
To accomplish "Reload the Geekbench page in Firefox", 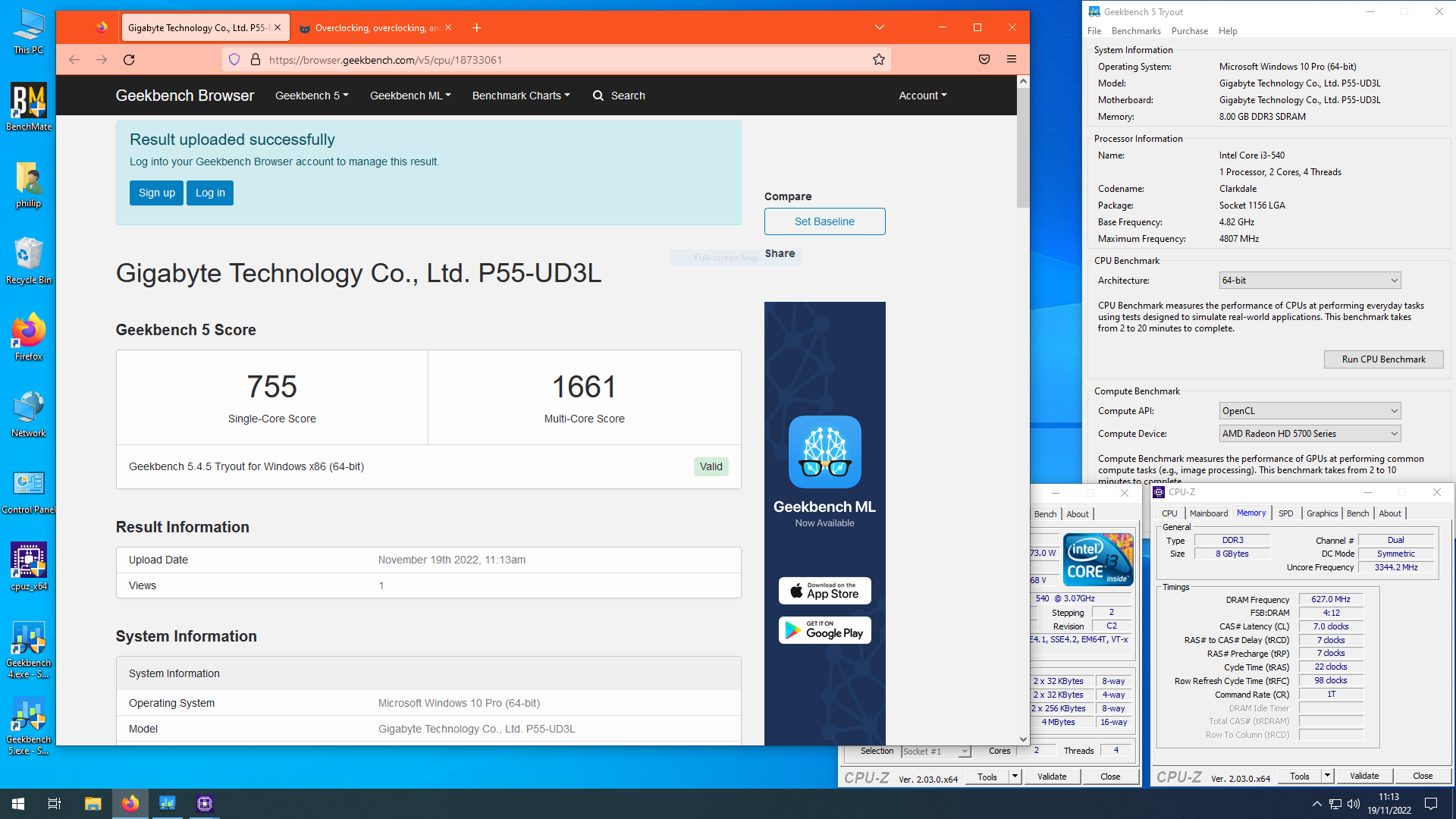I will (x=129, y=60).
